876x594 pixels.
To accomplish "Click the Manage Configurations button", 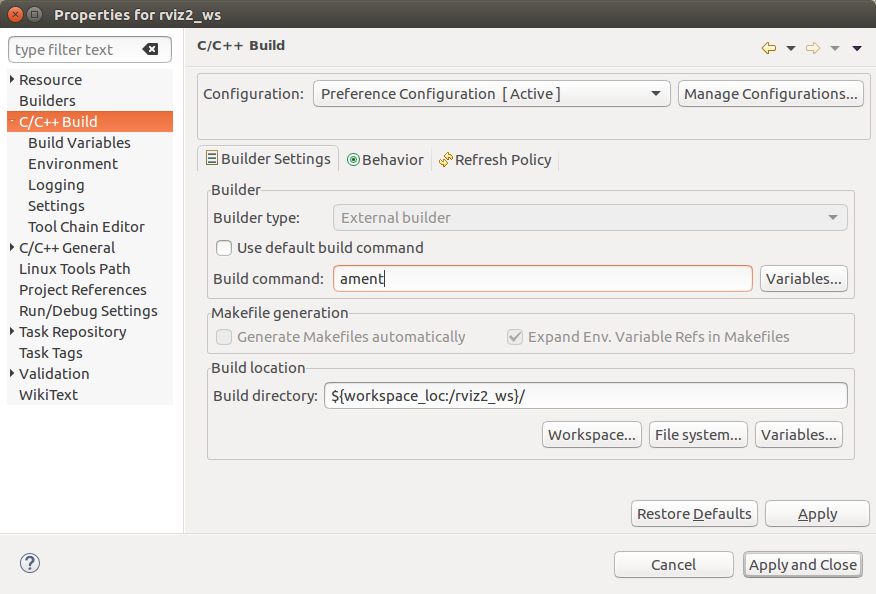I will [x=770, y=94].
